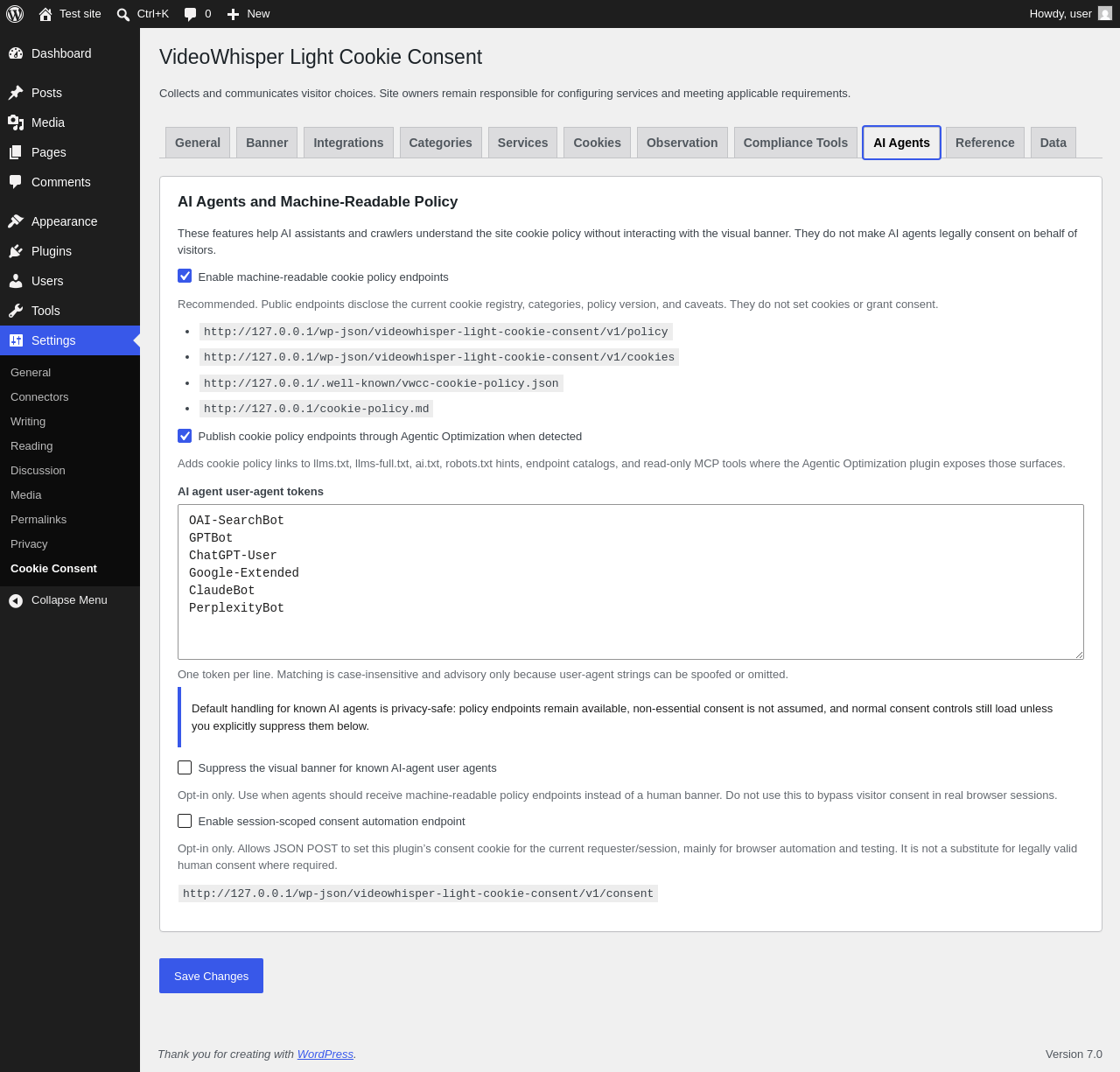Click the Comments sidebar bubble icon
This screenshot has width=1120, height=1072.
[16, 182]
